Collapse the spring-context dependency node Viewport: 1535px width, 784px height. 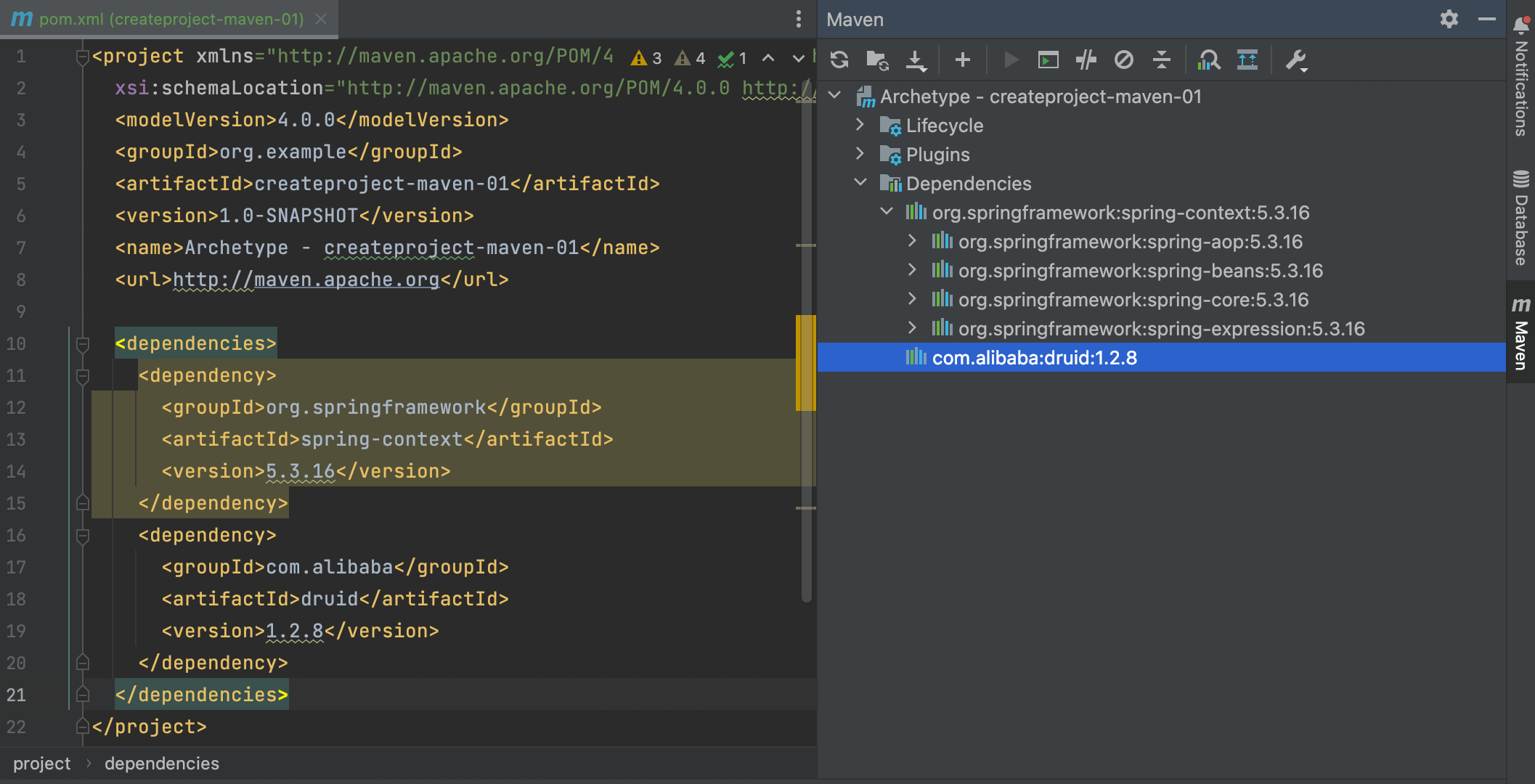[887, 212]
